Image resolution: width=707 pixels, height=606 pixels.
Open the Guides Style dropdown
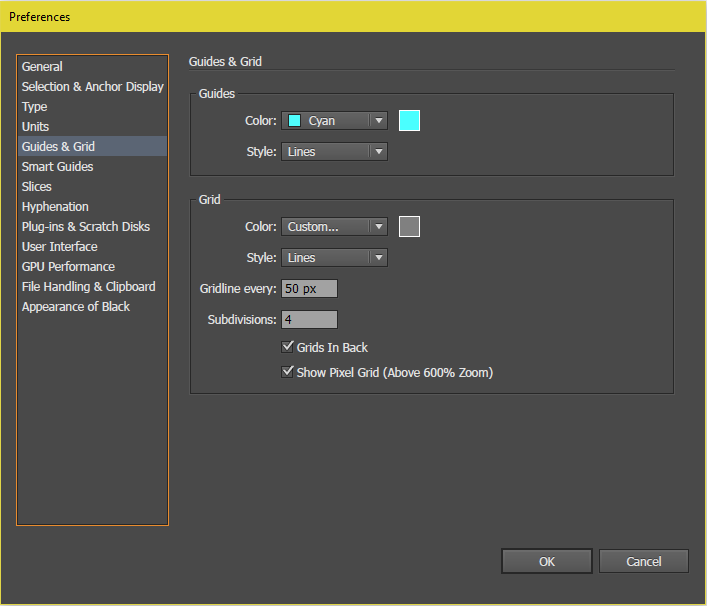[x=334, y=152]
